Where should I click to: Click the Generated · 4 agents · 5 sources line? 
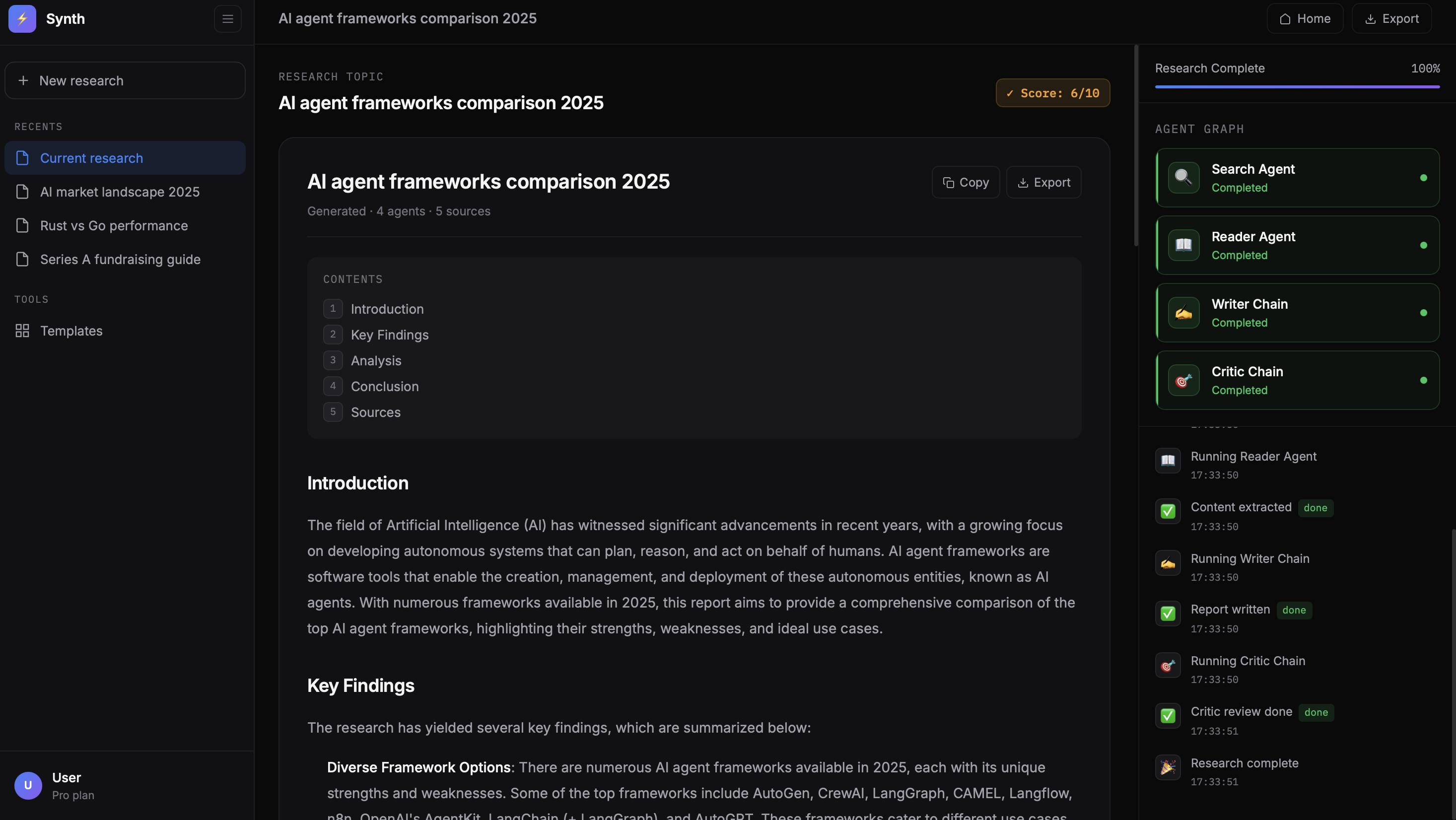399,211
